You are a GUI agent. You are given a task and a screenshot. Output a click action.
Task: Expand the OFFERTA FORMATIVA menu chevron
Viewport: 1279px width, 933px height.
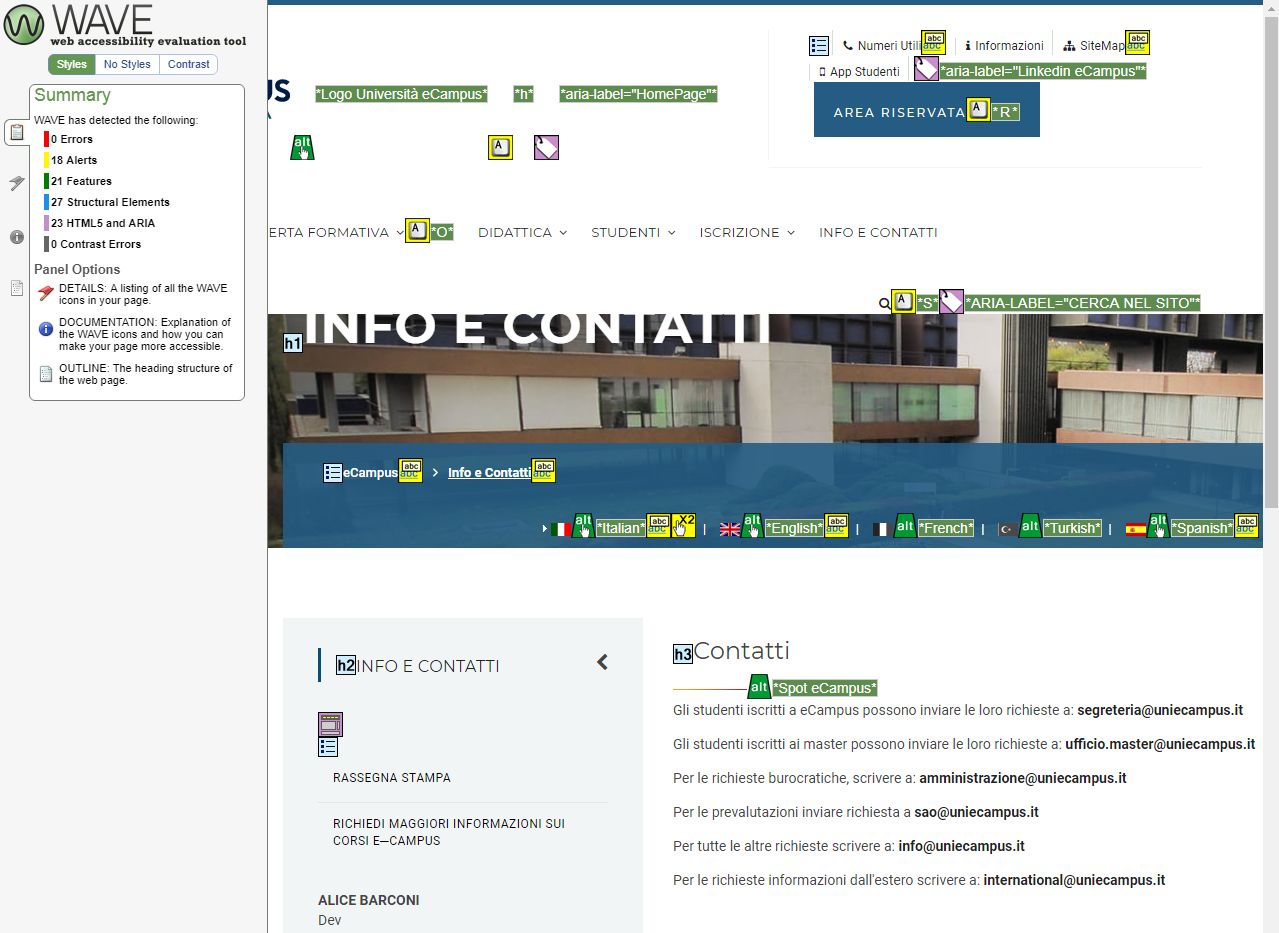pyautogui.click(x=400, y=232)
